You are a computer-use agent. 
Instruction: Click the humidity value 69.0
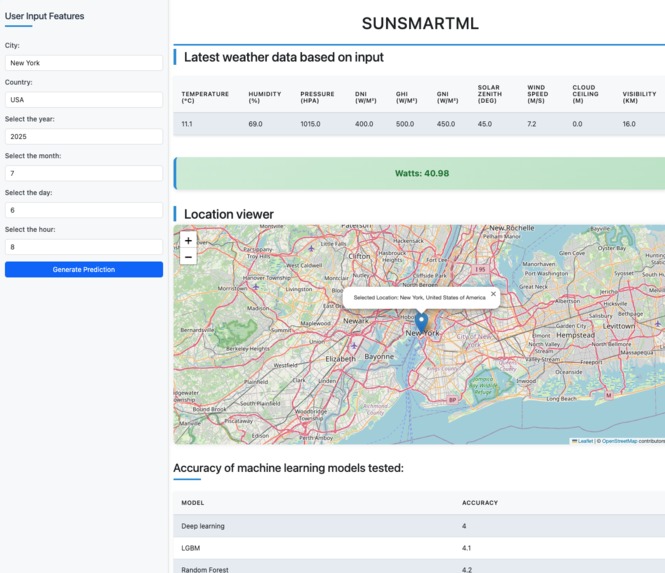(255, 124)
